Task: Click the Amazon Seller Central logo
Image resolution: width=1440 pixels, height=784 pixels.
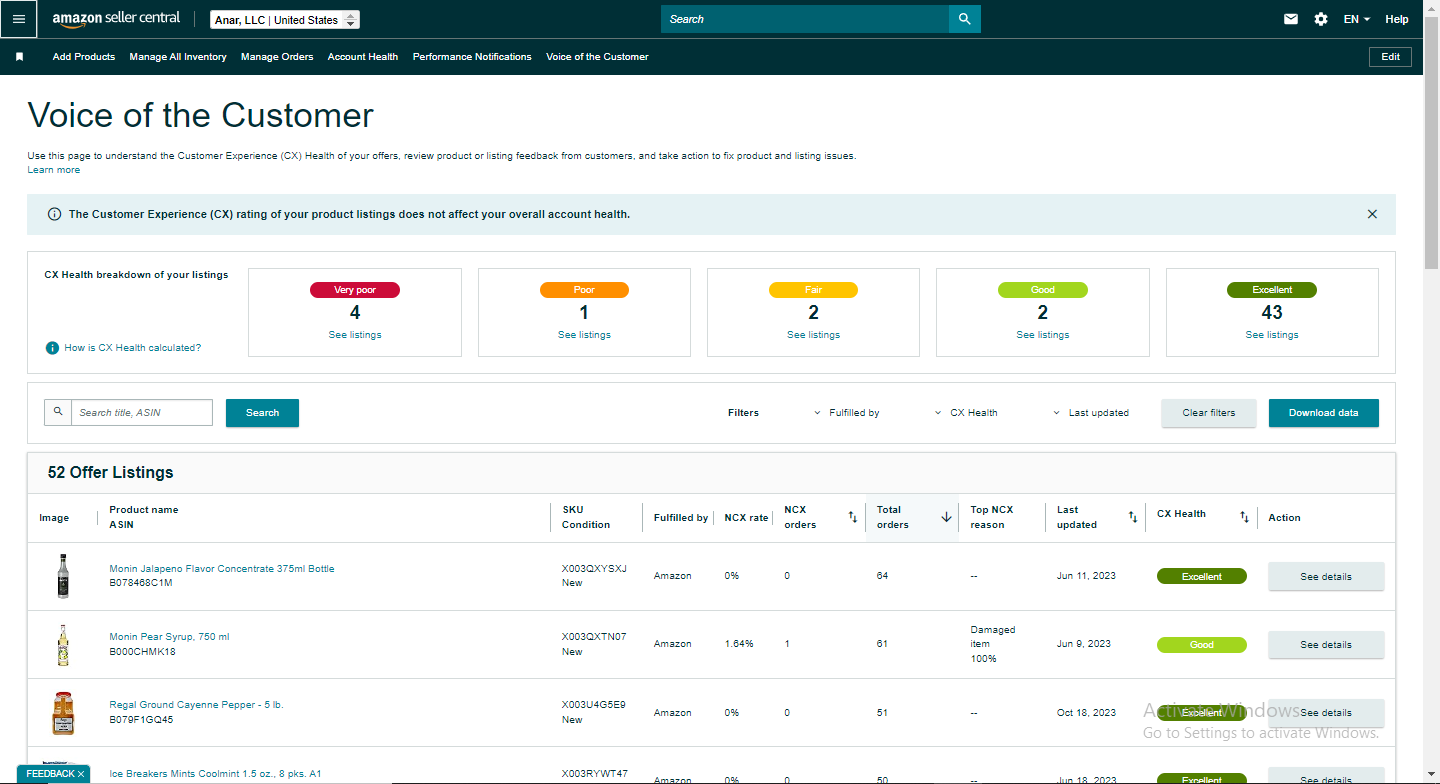Action: (117, 19)
